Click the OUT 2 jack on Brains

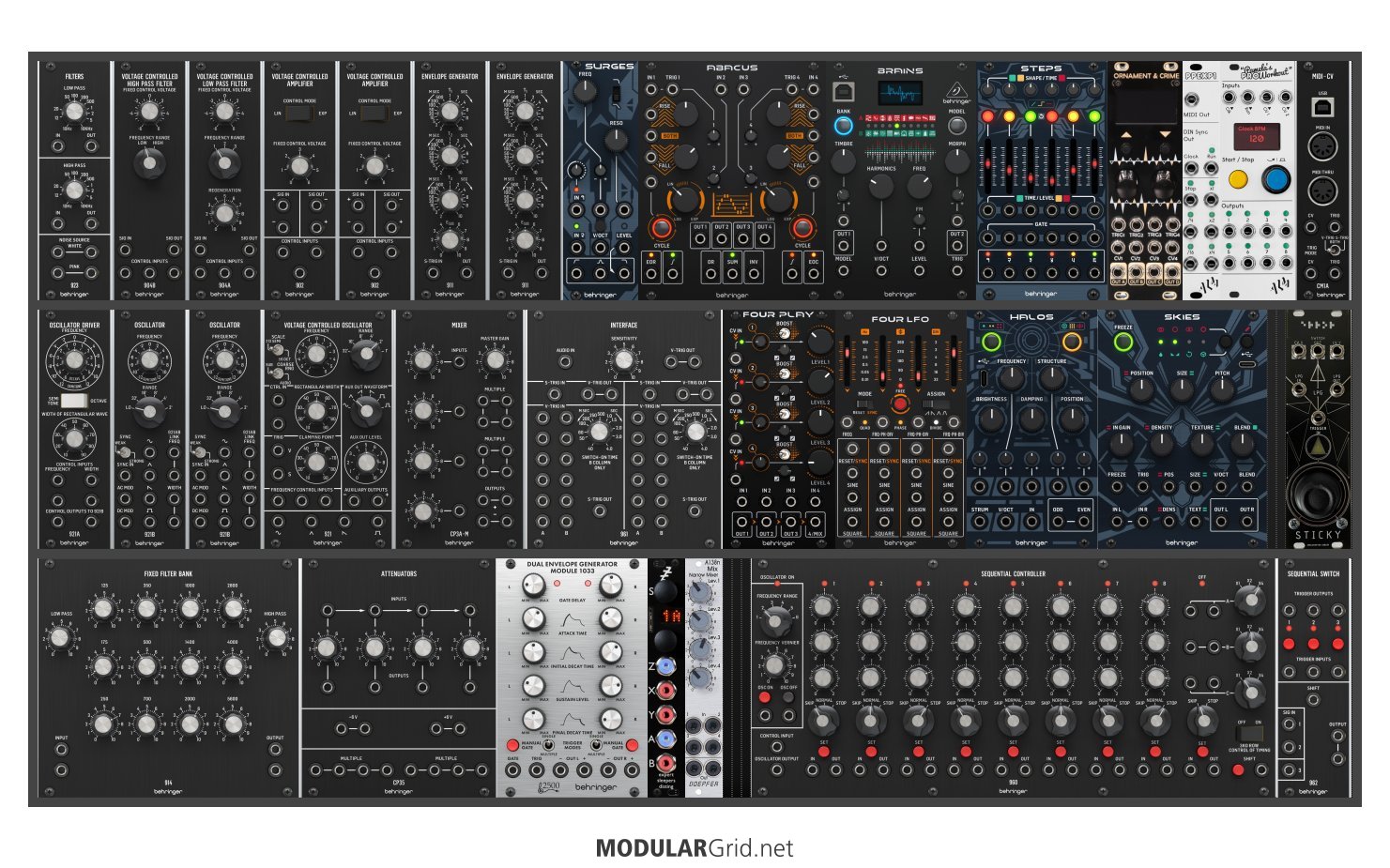coord(956,247)
